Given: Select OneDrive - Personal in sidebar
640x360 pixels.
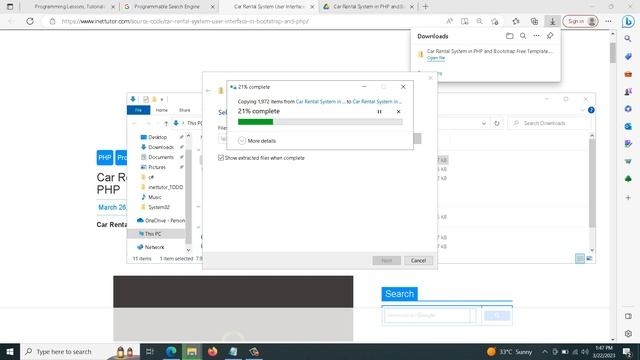Looking at the screenshot, I should (161, 220).
